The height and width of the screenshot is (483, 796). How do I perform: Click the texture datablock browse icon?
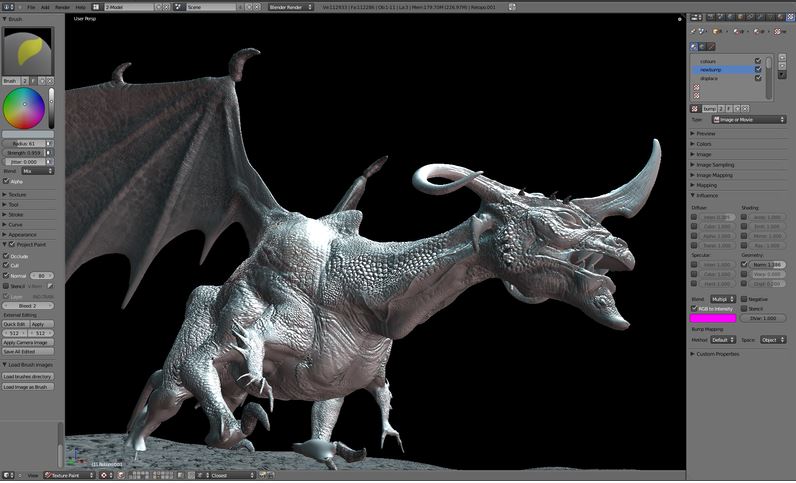[695, 109]
